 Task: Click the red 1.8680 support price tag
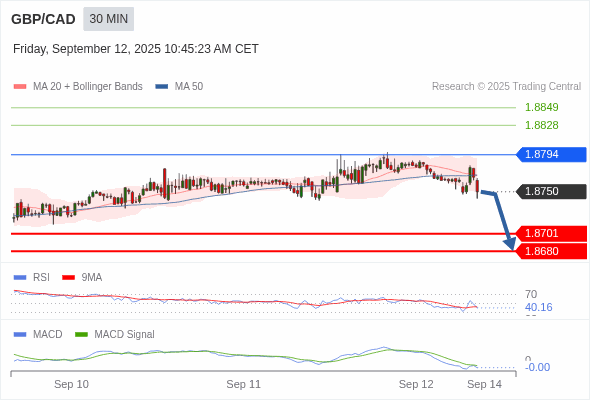(551, 251)
